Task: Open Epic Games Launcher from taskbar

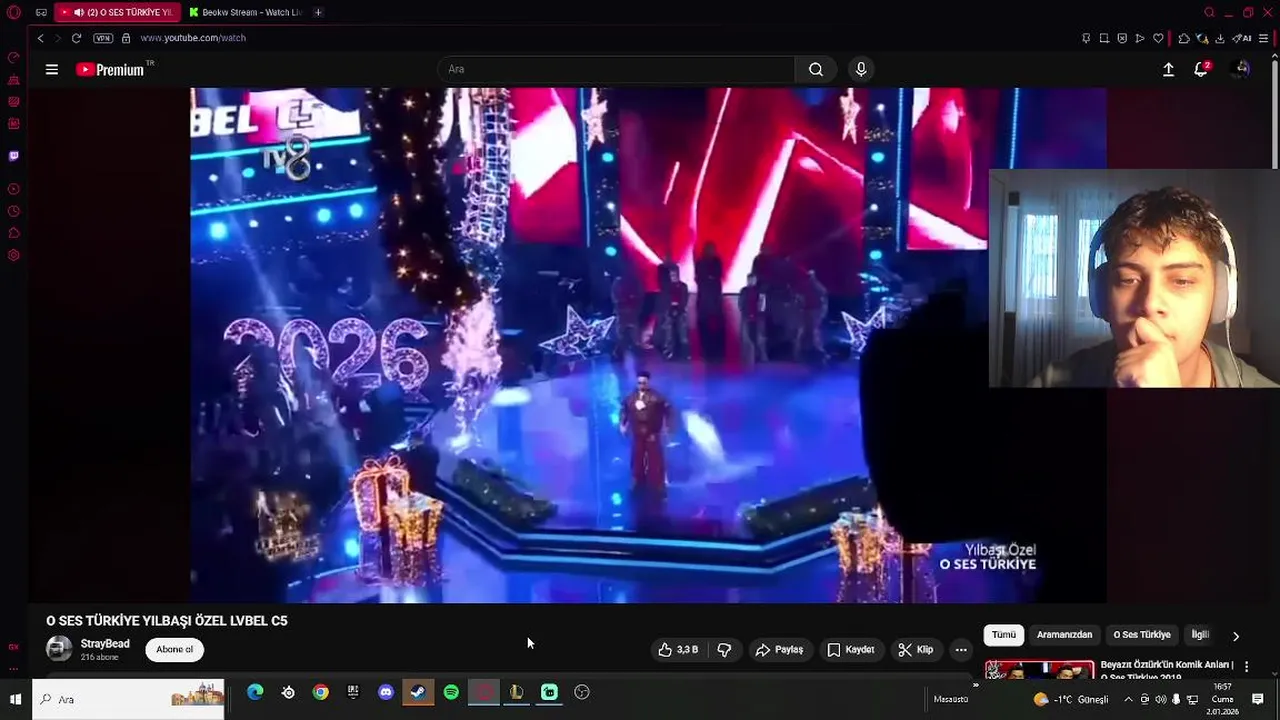Action: click(x=353, y=692)
